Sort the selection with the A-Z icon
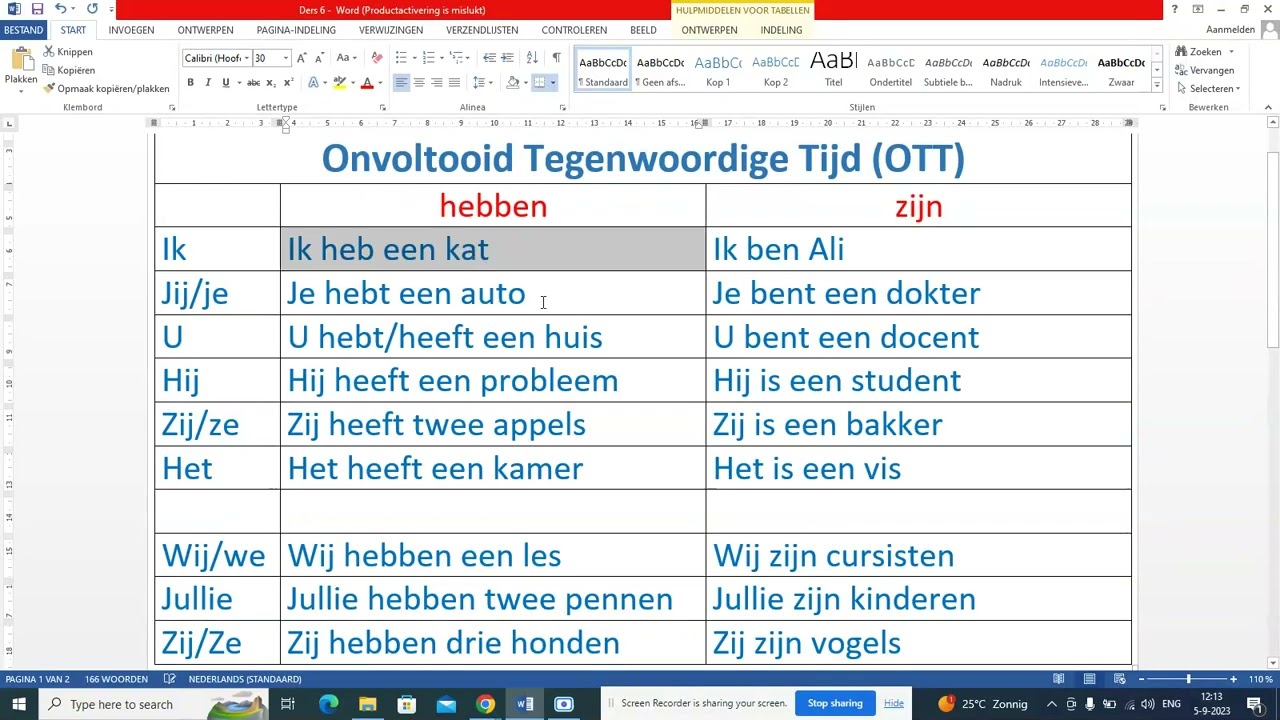Viewport: 1280px width, 720px height. [x=532, y=58]
